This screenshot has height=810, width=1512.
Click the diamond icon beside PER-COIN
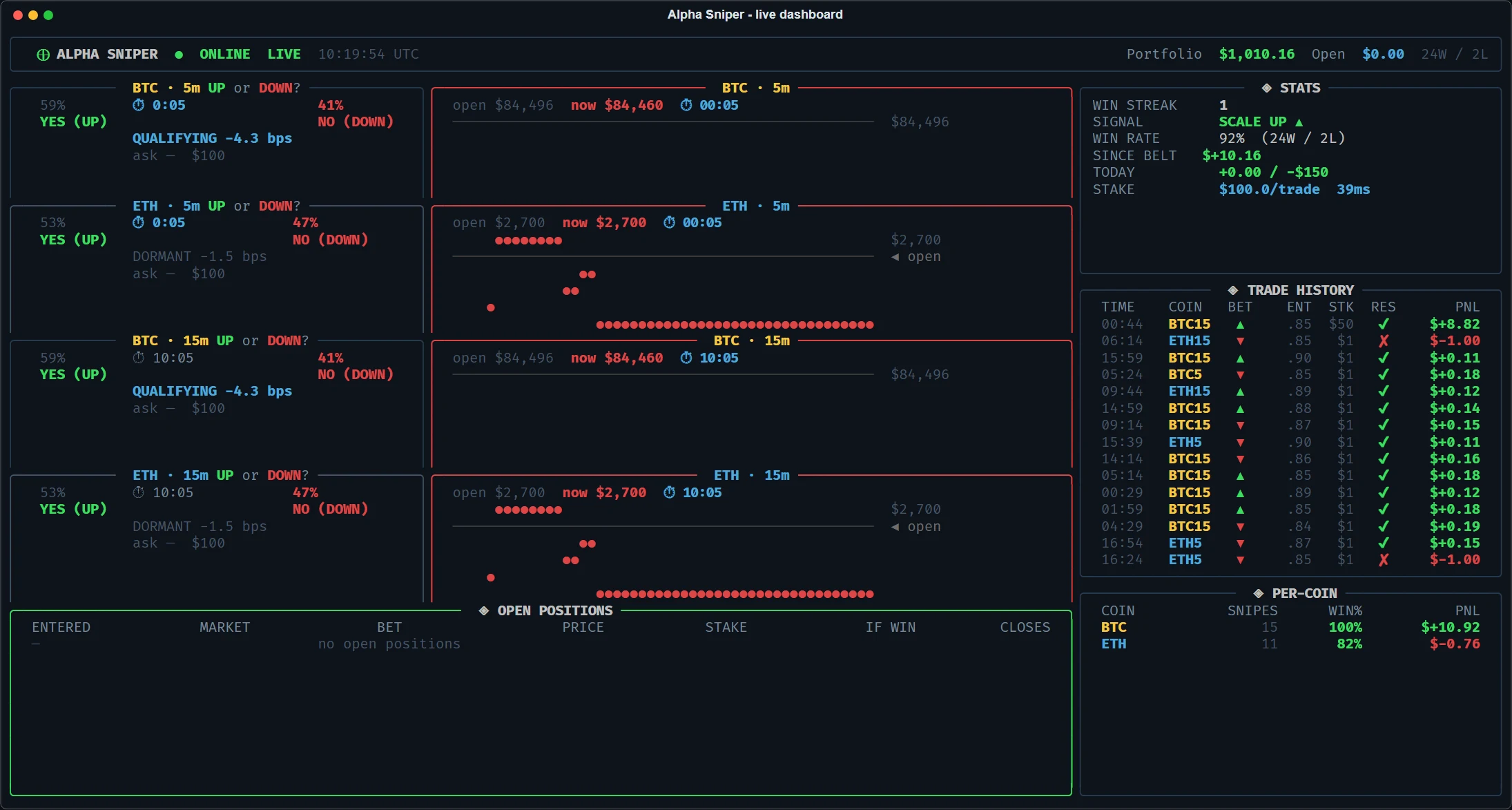pyautogui.click(x=1259, y=593)
